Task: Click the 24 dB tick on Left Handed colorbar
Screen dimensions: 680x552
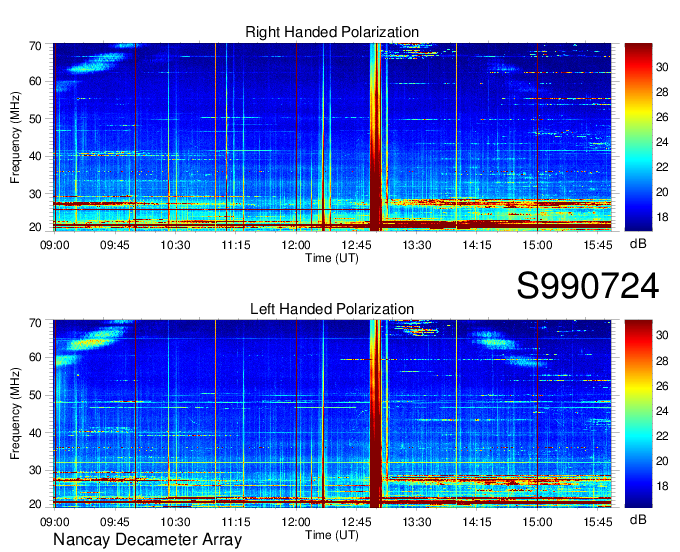Action: 662,411
